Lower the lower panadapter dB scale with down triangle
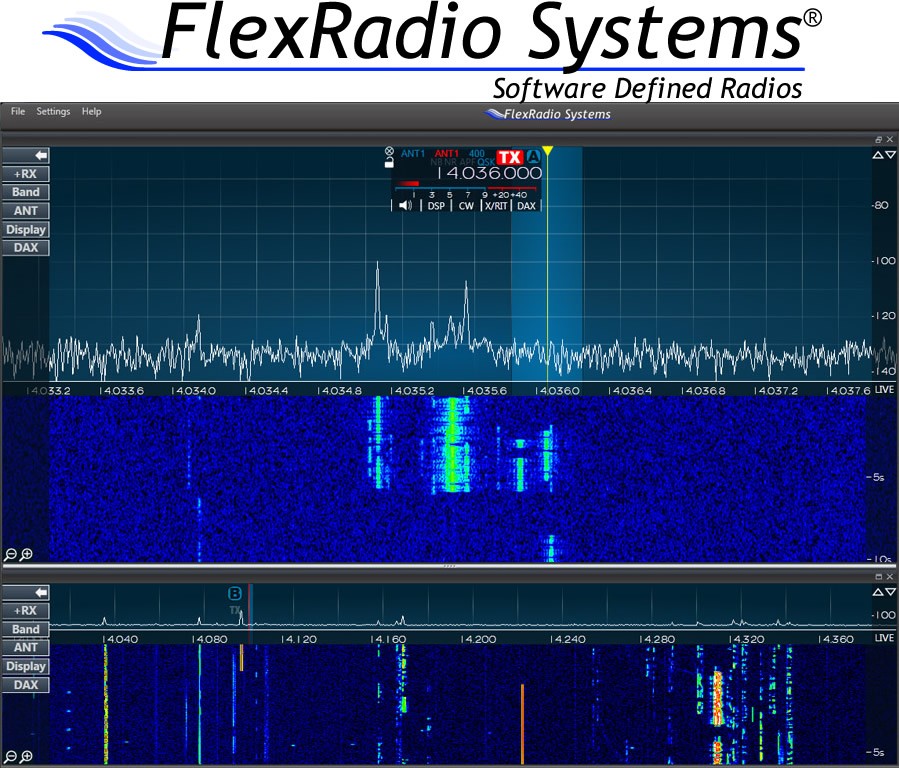 (890, 592)
